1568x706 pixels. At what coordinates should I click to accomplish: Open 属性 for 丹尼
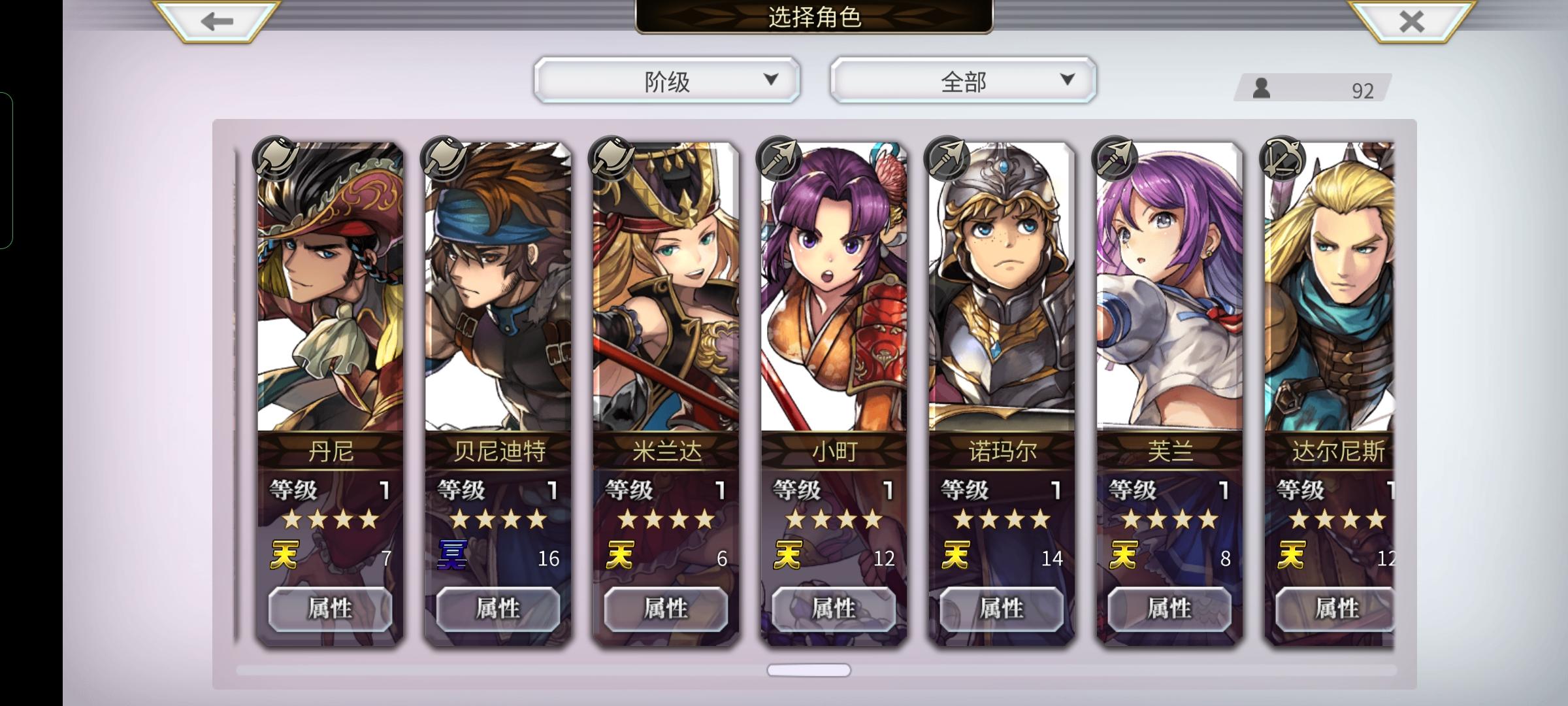click(330, 609)
